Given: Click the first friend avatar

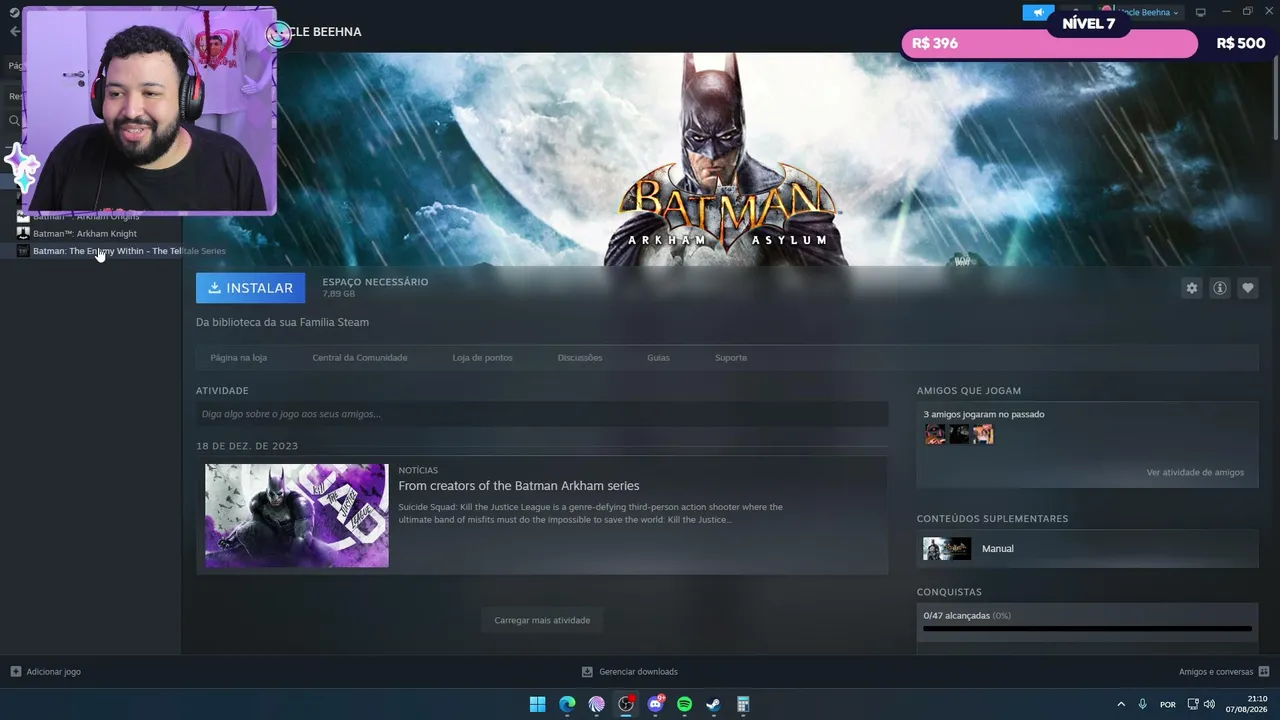Looking at the screenshot, I should coord(935,434).
